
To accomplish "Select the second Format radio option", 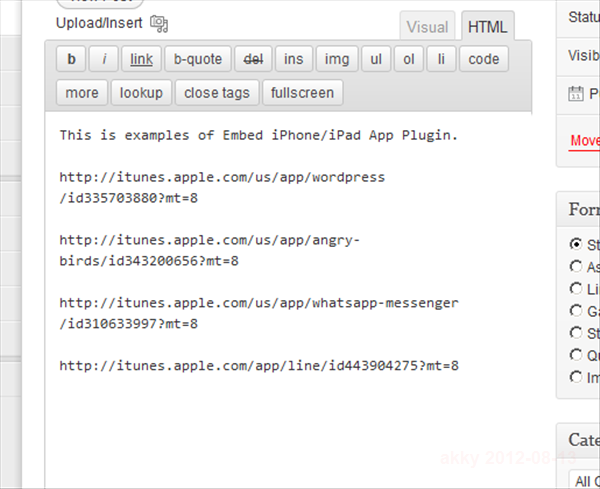I will 576,266.
